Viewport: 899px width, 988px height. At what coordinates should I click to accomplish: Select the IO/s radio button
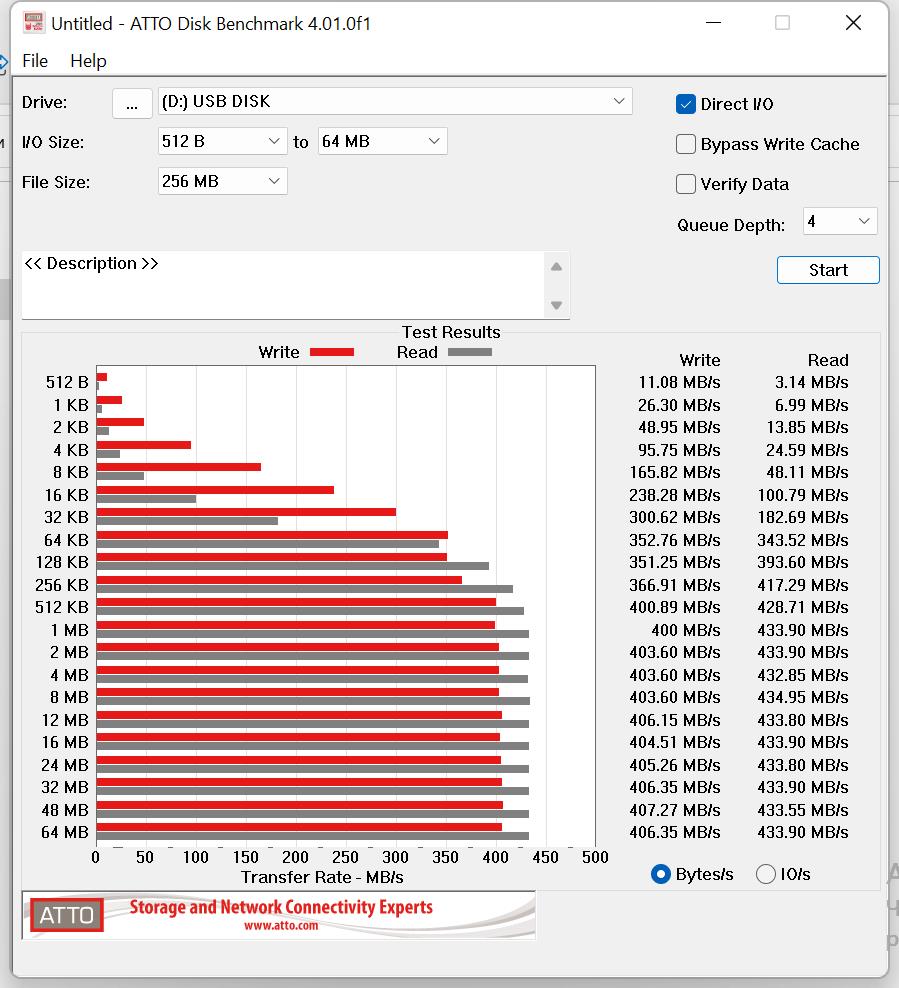point(765,874)
